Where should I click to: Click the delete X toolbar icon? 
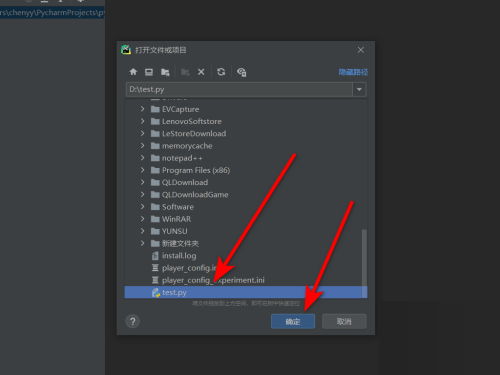(201, 72)
